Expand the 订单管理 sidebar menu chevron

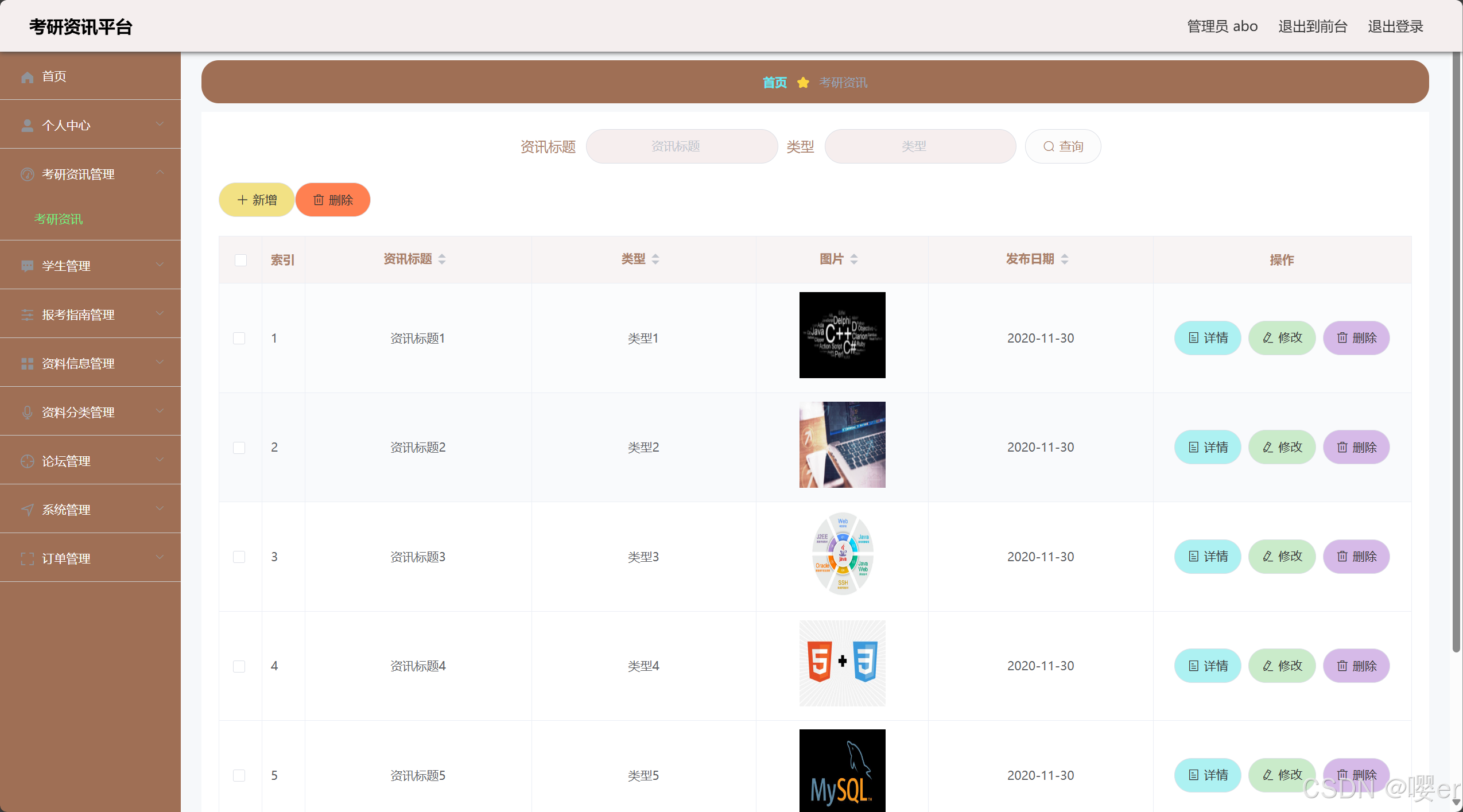(160, 557)
